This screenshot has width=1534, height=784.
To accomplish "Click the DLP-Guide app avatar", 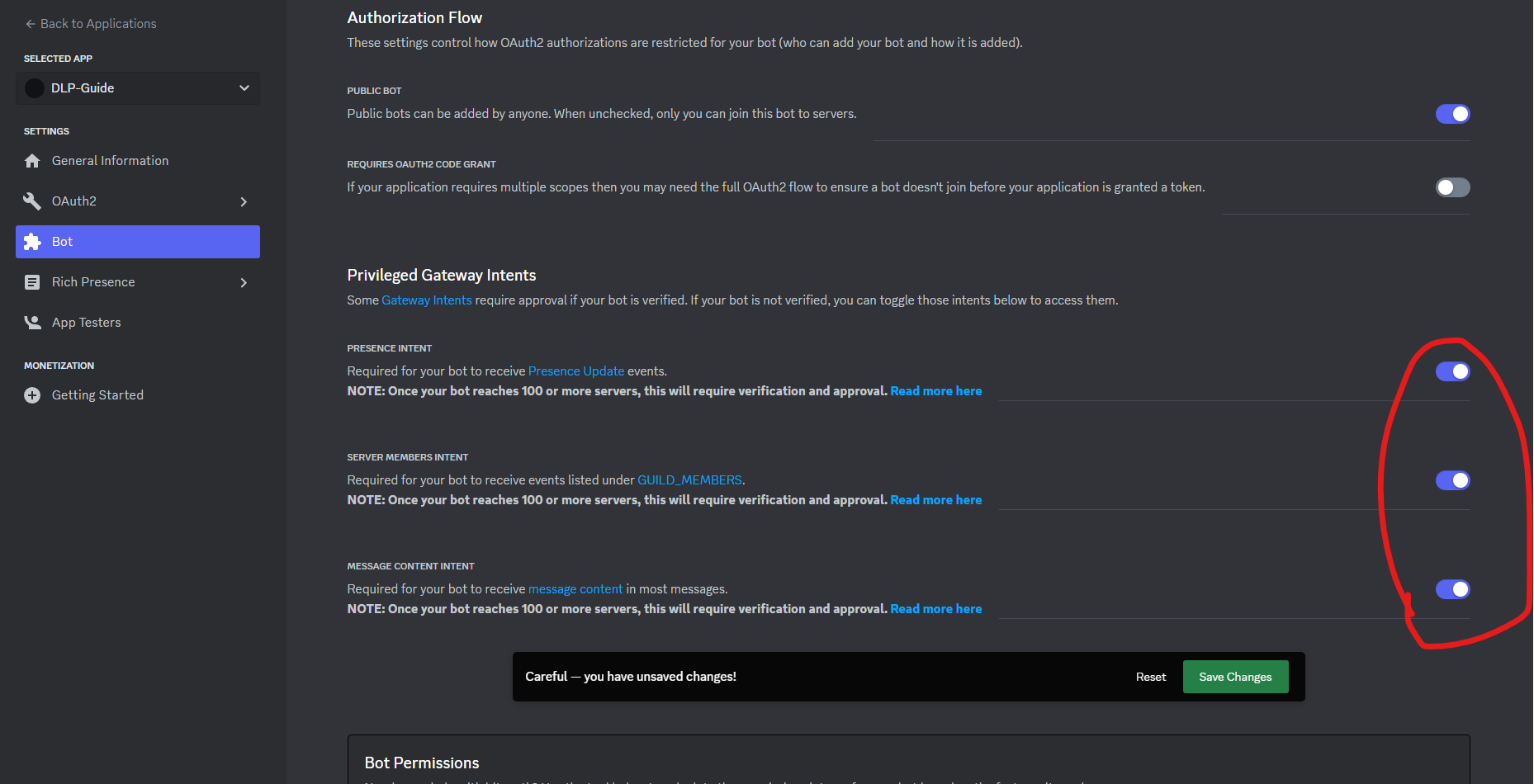I will [x=35, y=88].
